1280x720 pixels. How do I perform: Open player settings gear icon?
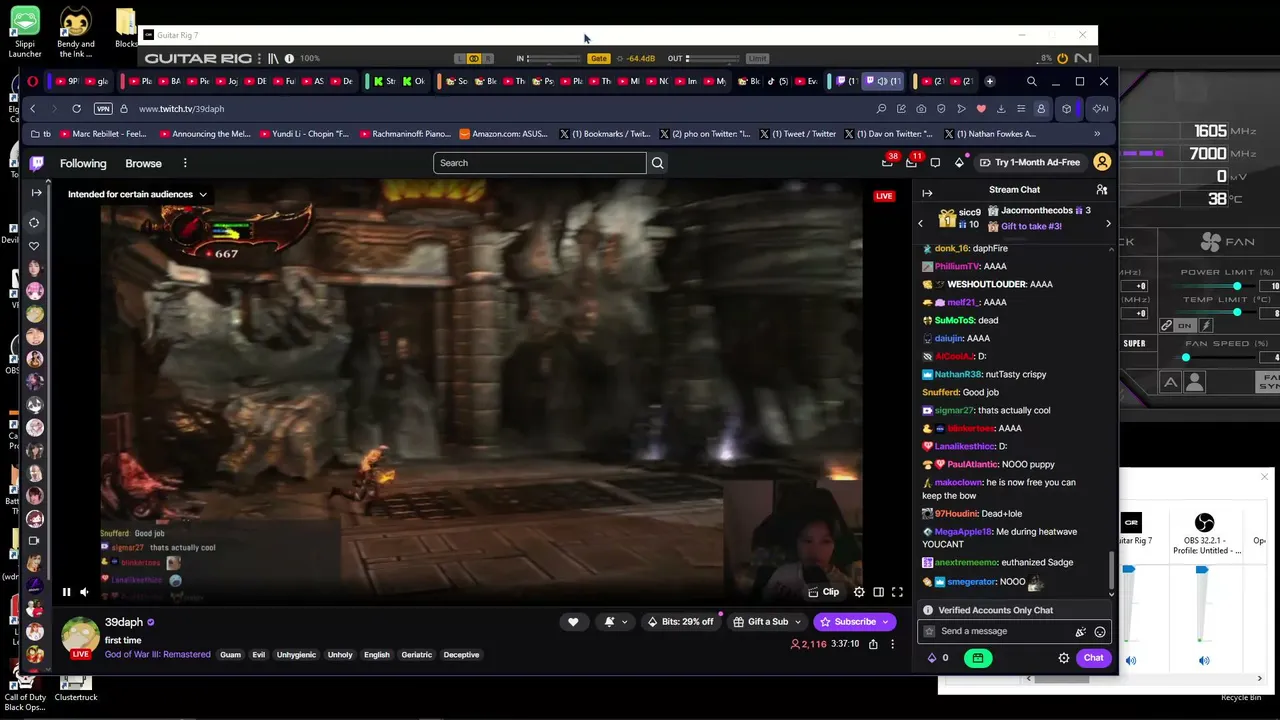859,592
